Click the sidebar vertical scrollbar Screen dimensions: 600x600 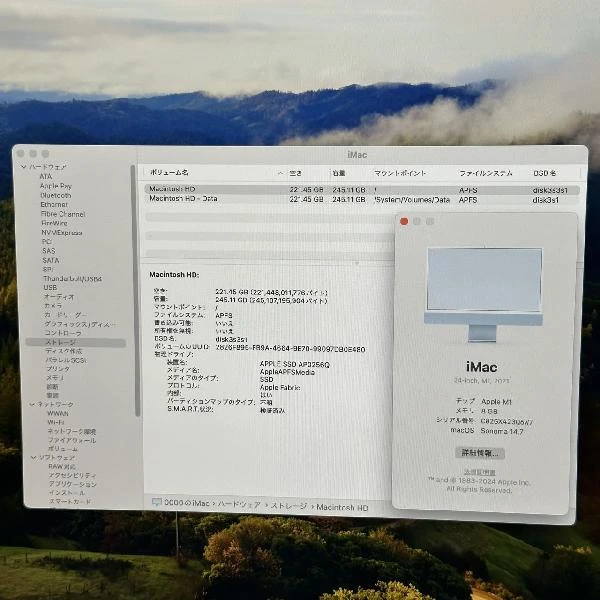tap(134, 291)
